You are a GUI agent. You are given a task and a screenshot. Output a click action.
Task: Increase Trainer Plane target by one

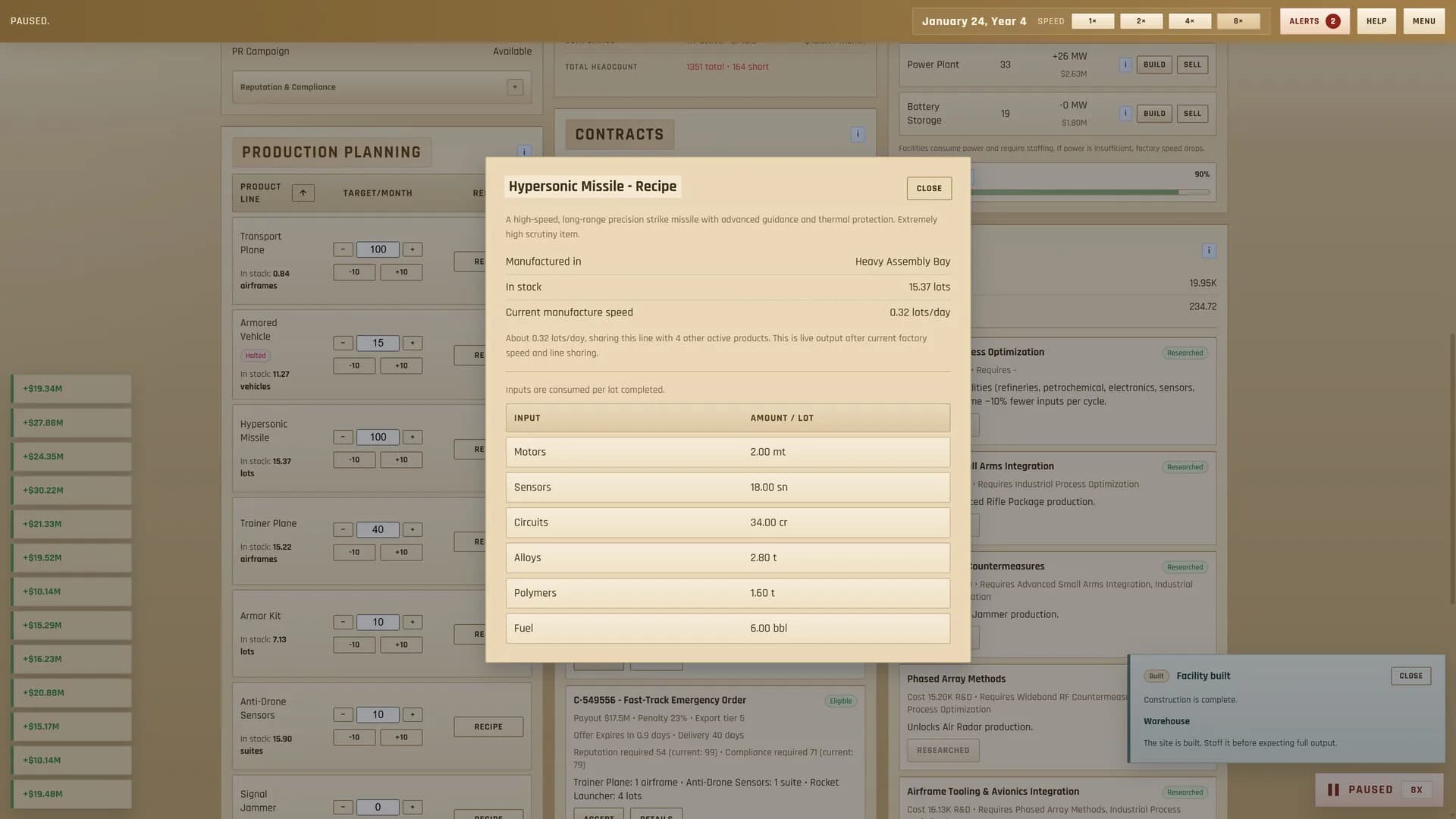click(x=413, y=529)
